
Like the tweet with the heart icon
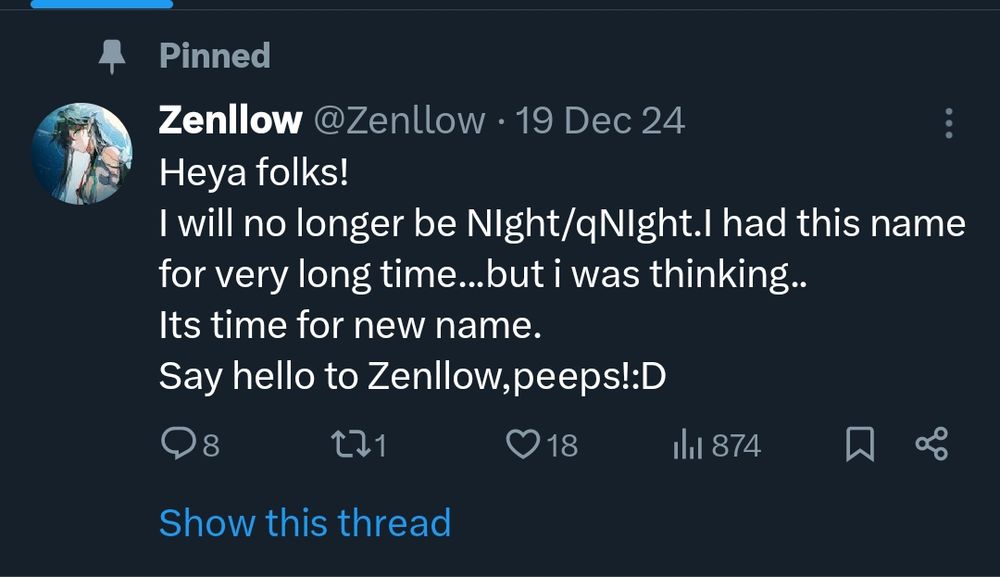tap(522, 443)
